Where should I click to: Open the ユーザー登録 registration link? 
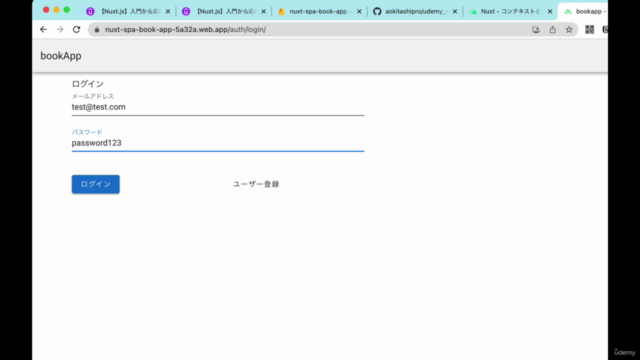point(256,184)
